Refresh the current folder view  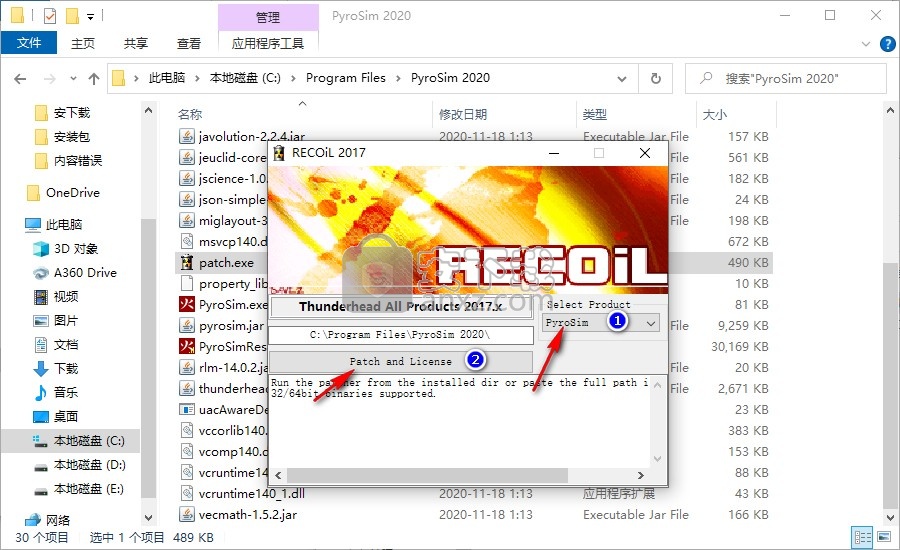[x=655, y=78]
